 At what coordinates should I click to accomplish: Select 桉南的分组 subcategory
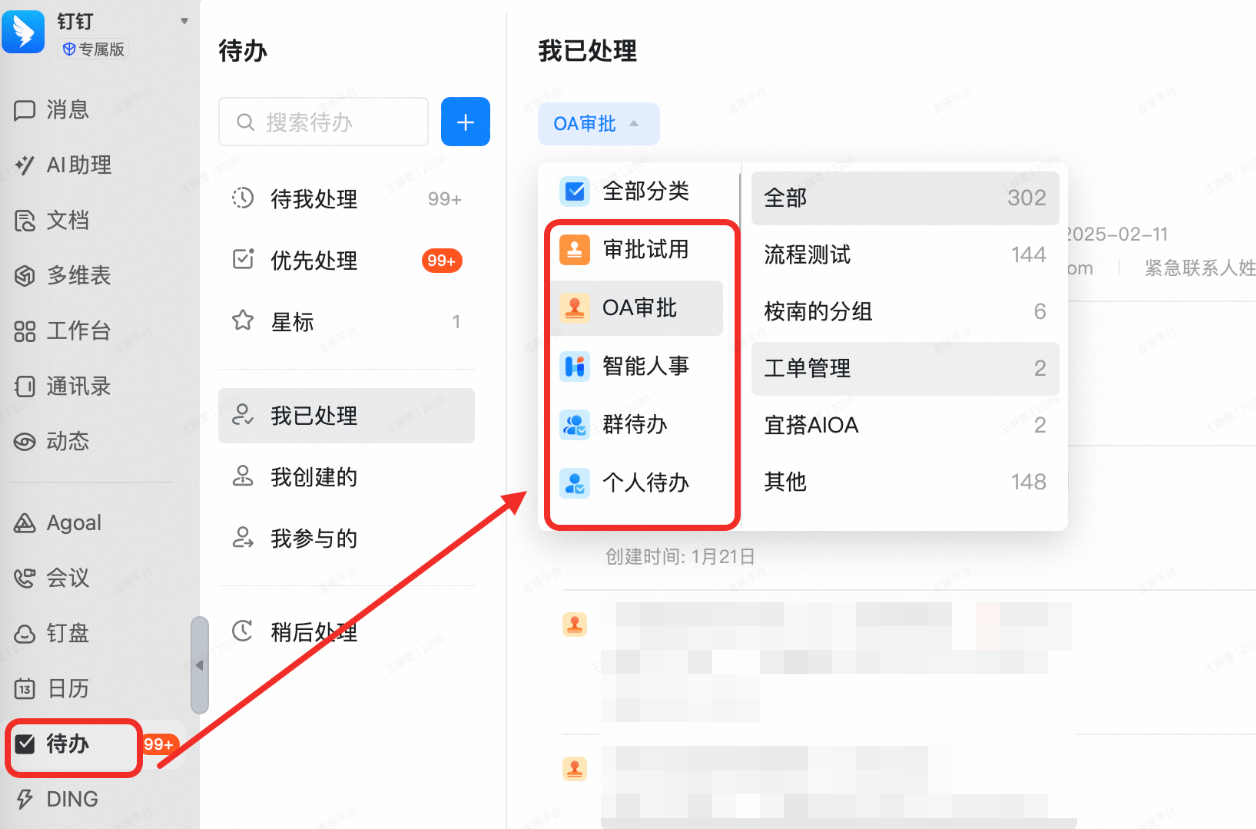click(904, 311)
